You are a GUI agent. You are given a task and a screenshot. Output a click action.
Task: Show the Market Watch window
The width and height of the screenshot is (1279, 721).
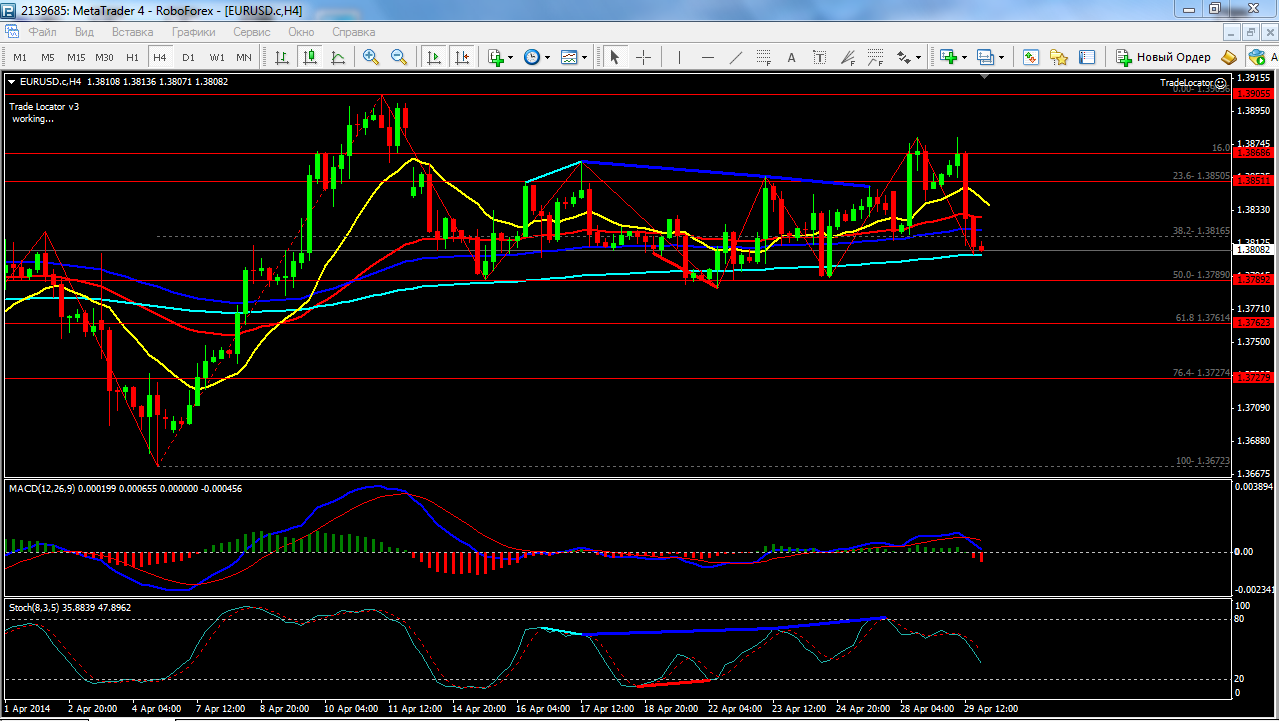(x=1030, y=57)
